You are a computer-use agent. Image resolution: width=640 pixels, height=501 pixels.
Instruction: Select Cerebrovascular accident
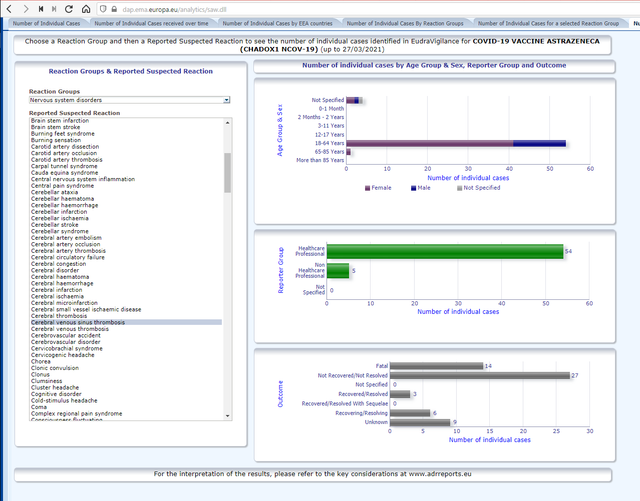(x=66, y=336)
